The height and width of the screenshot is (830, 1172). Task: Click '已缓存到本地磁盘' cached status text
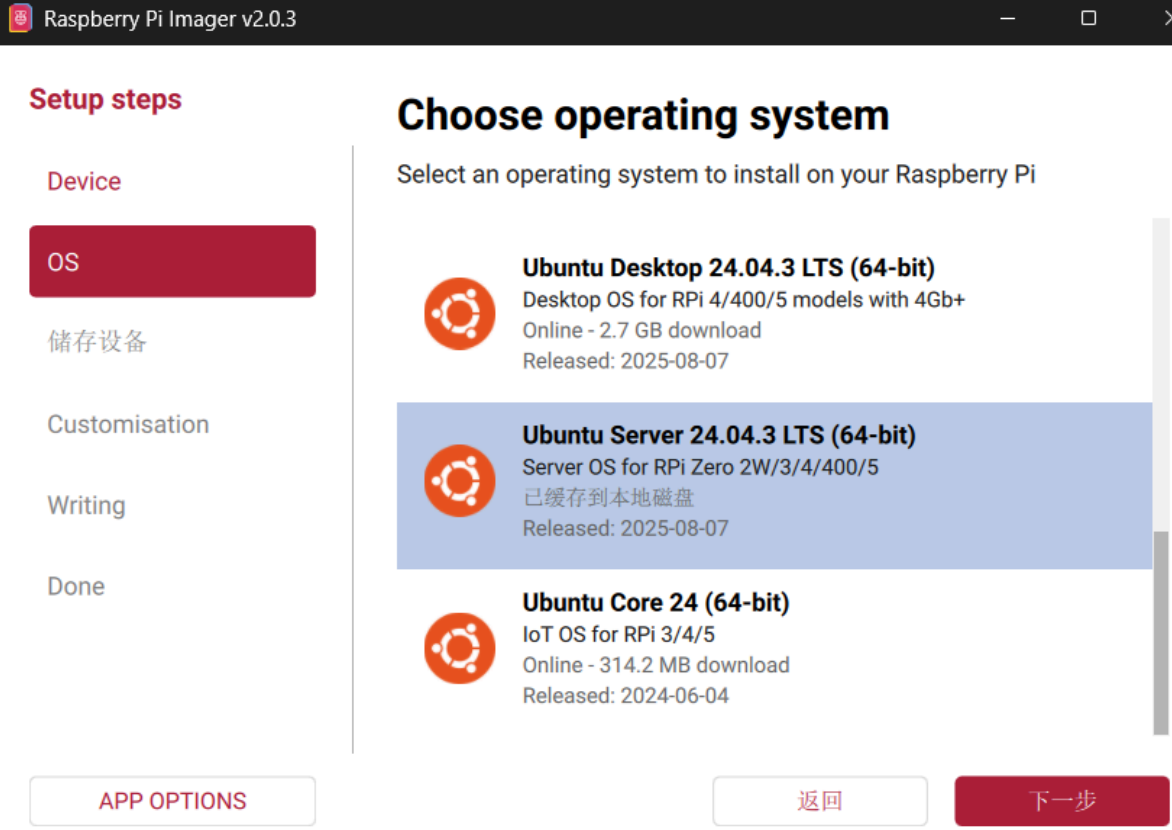(608, 498)
